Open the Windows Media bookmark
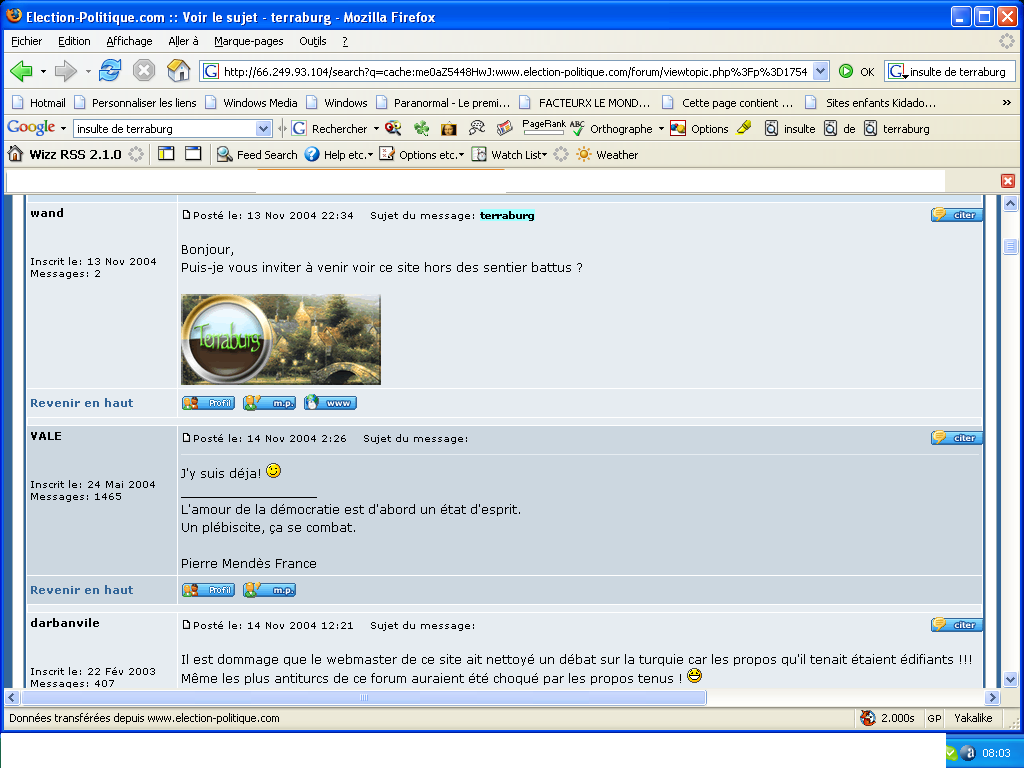The height and width of the screenshot is (768, 1024). pyautogui.click(x=251, y=103)
